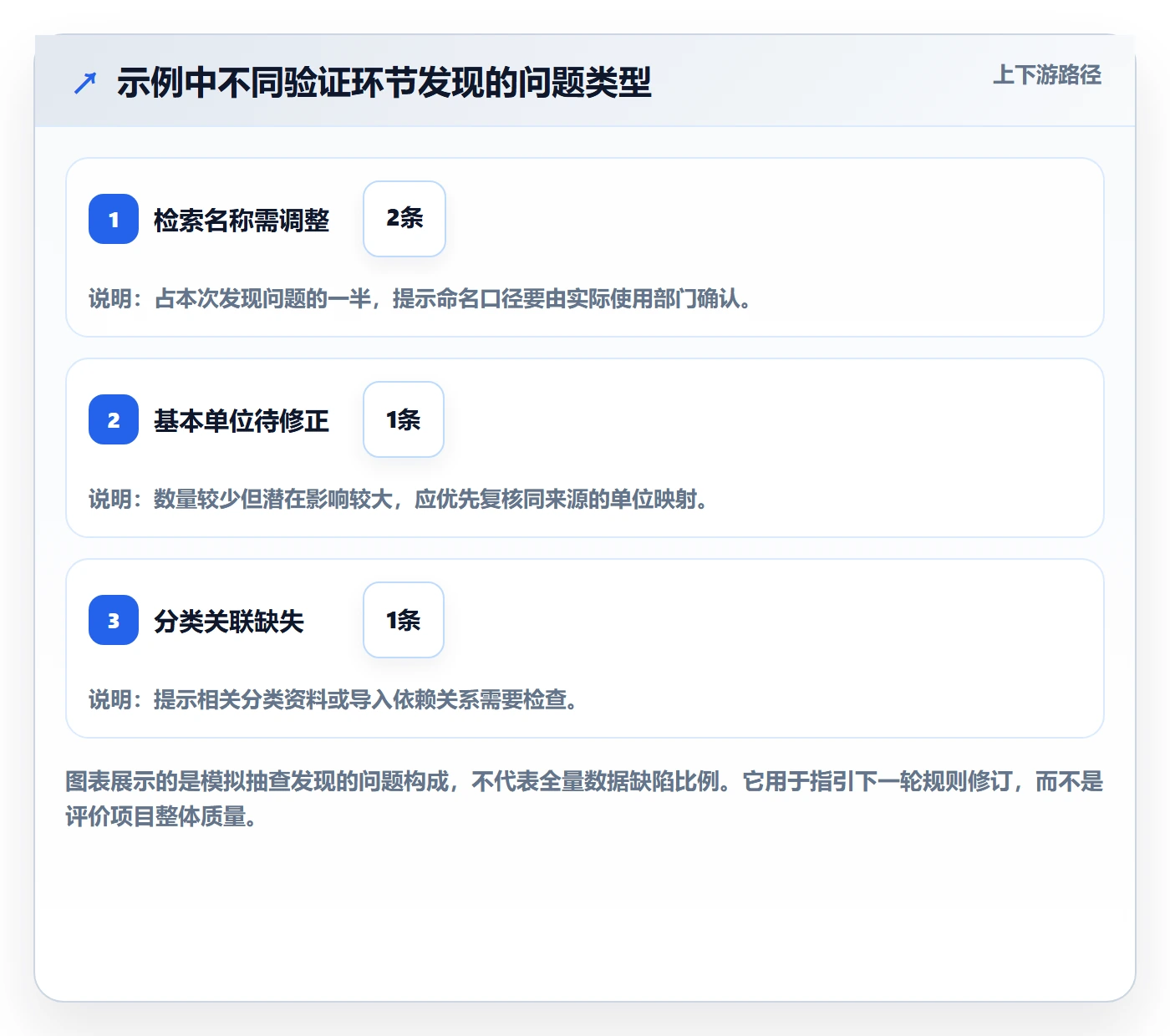Click the 1条 chip next to 分类关联缺失
Image resolution: width=1170 pixels, height=1036 pixels.
404,620
